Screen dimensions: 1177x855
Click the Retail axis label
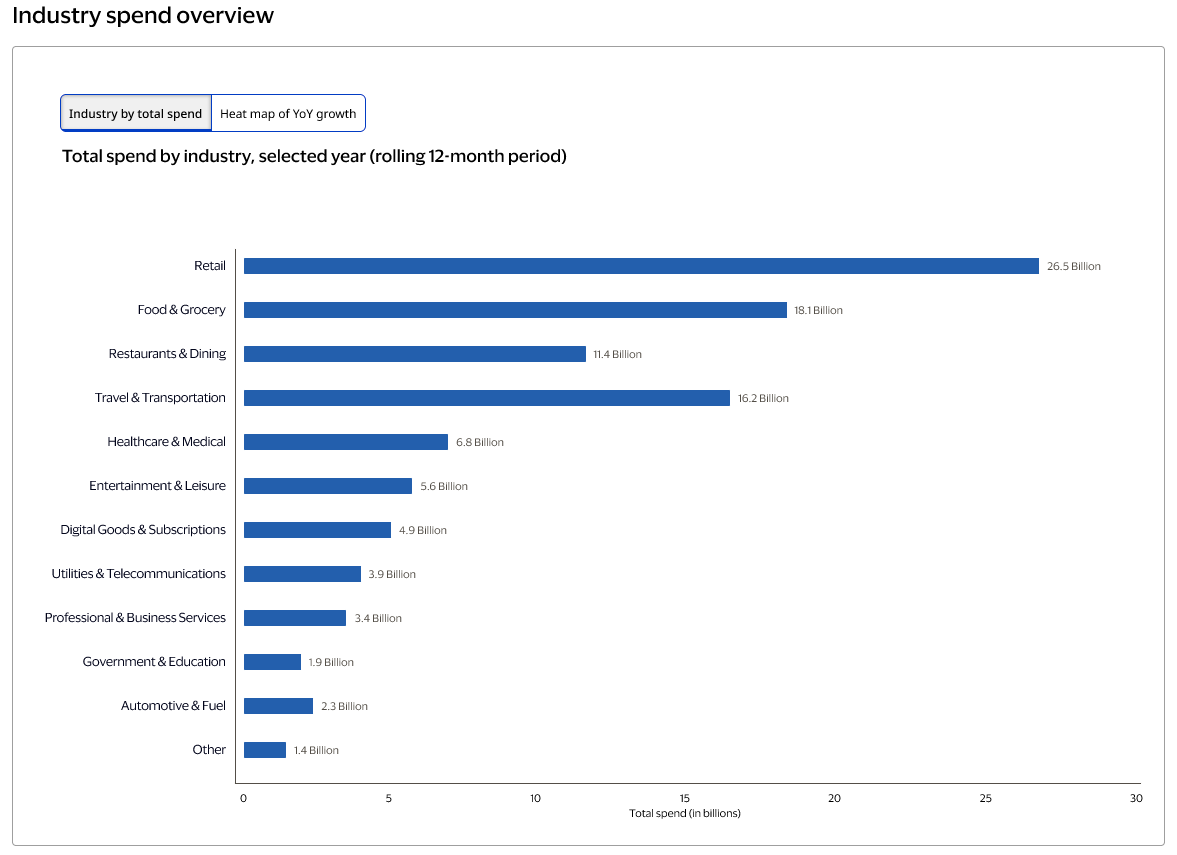click(x=209, y=265)
